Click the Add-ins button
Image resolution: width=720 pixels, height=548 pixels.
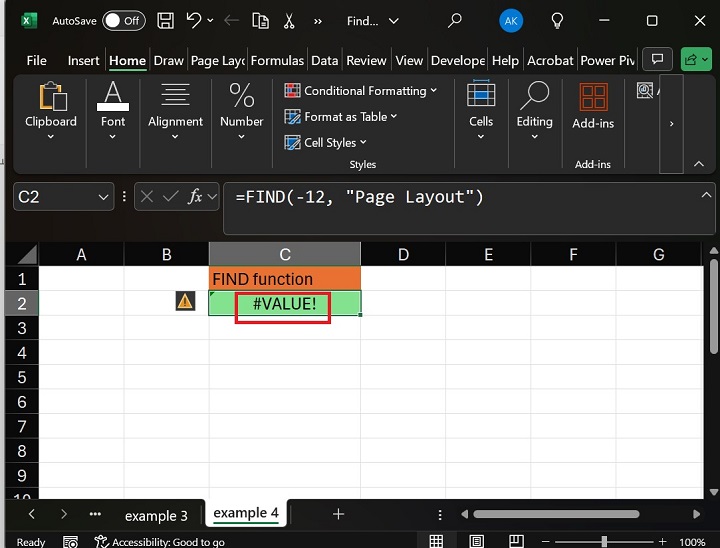593,107
